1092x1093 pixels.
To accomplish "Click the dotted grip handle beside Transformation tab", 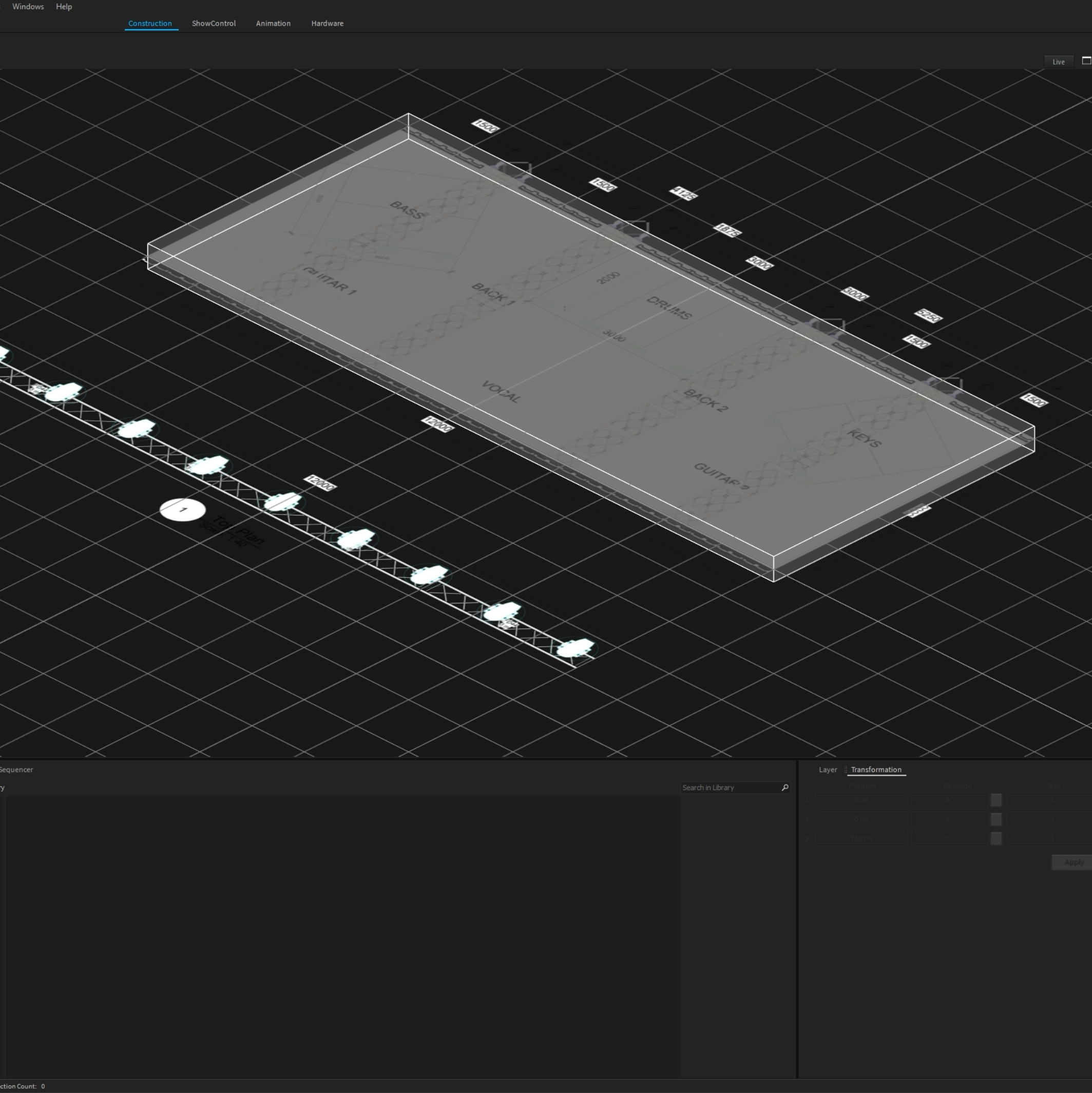I will pos(846,770).
